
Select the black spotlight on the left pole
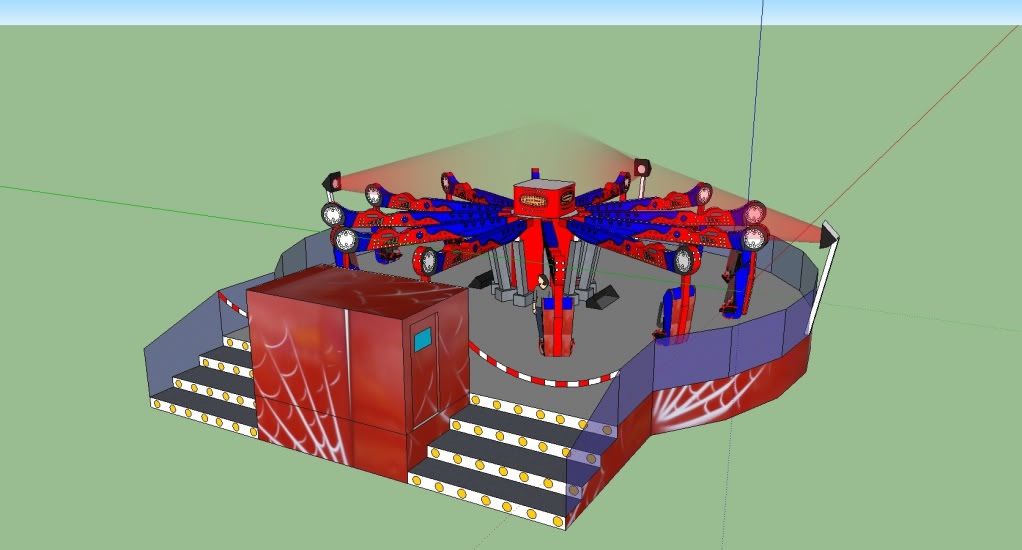(x=332, y=181)
